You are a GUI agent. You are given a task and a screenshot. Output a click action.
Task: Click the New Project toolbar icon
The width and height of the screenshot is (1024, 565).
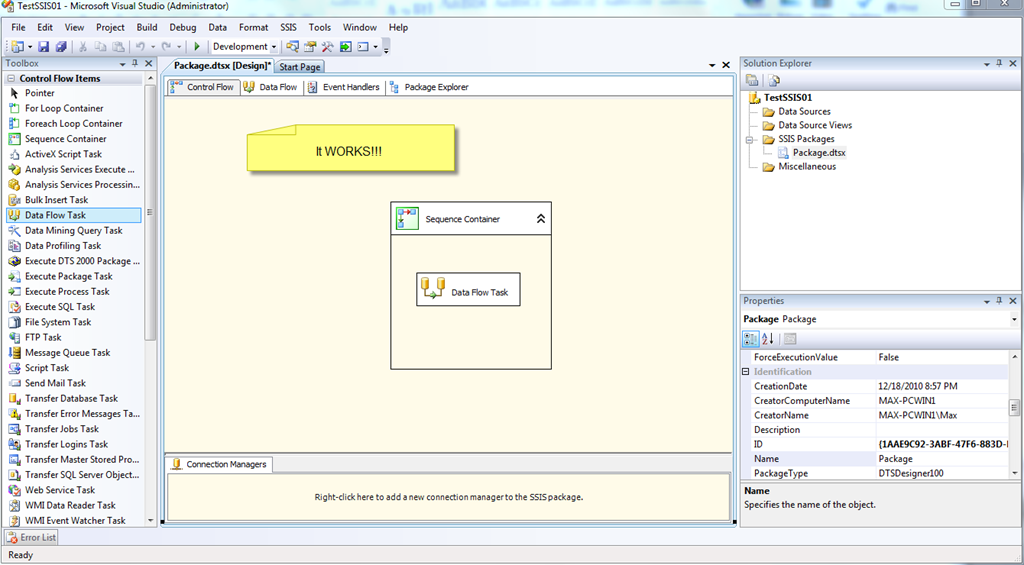click(x=16, y=46)
